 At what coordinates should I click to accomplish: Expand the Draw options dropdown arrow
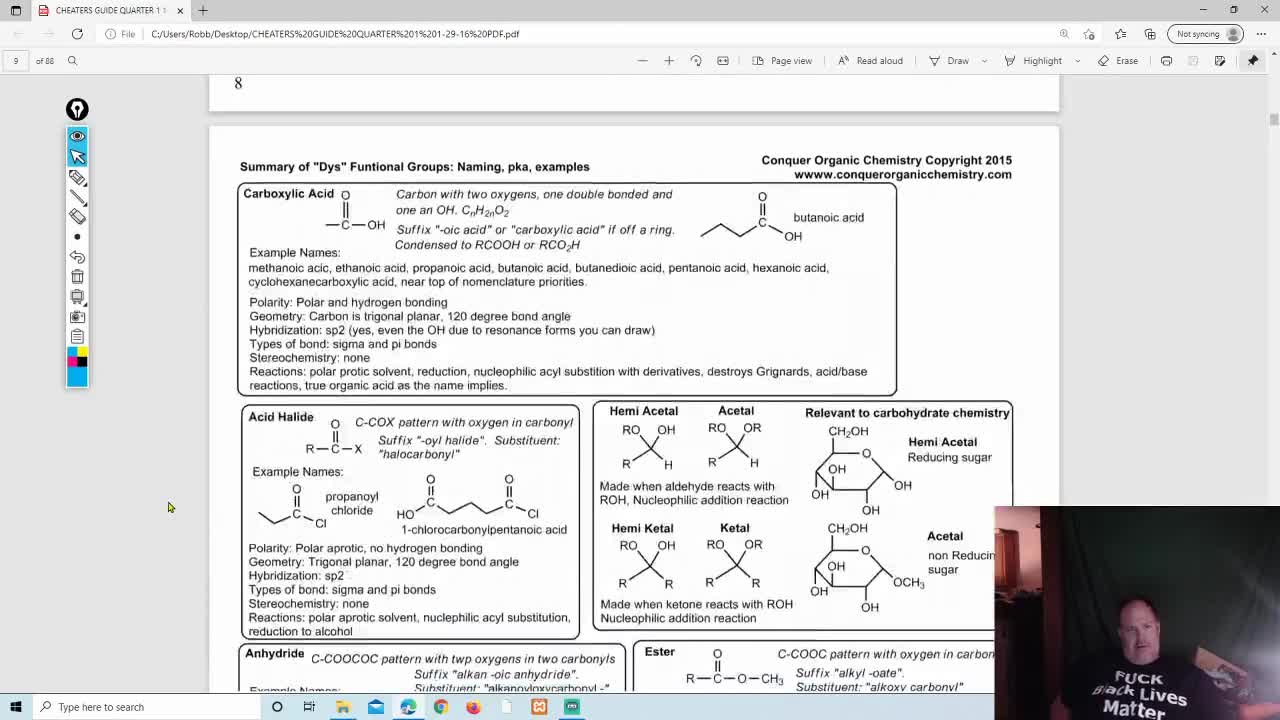pyautogui.click(x=984, y=61)
